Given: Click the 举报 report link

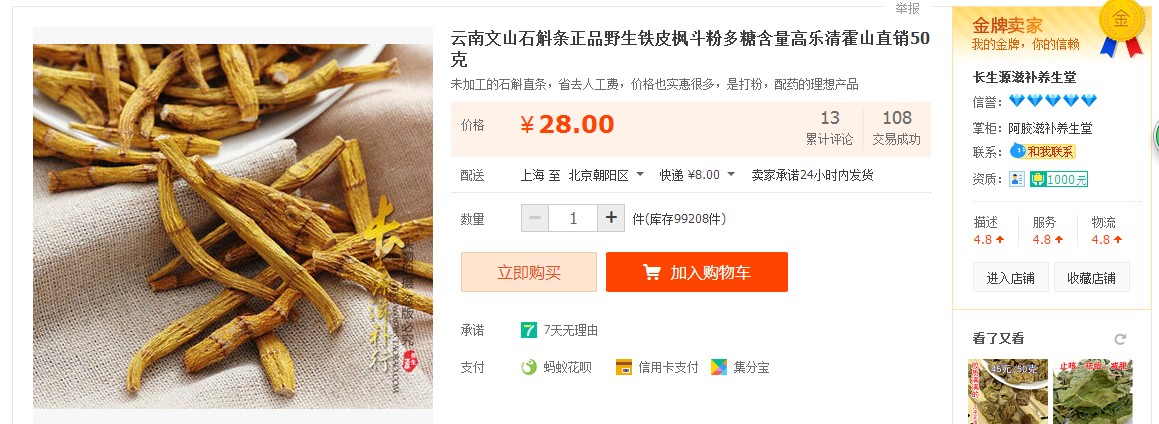Looking at the screenshot, I should tap(908, 8).
